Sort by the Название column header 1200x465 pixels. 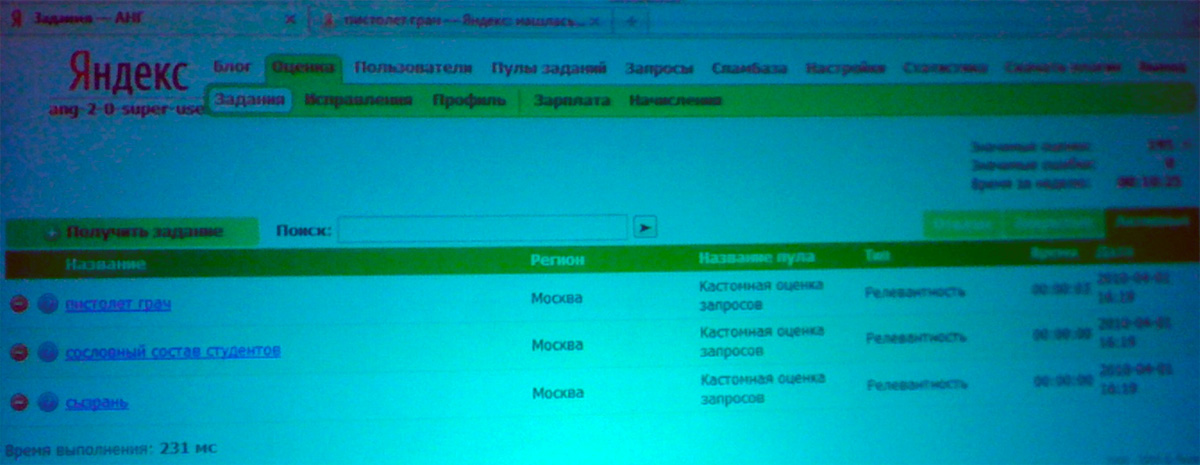coord(106,264)
